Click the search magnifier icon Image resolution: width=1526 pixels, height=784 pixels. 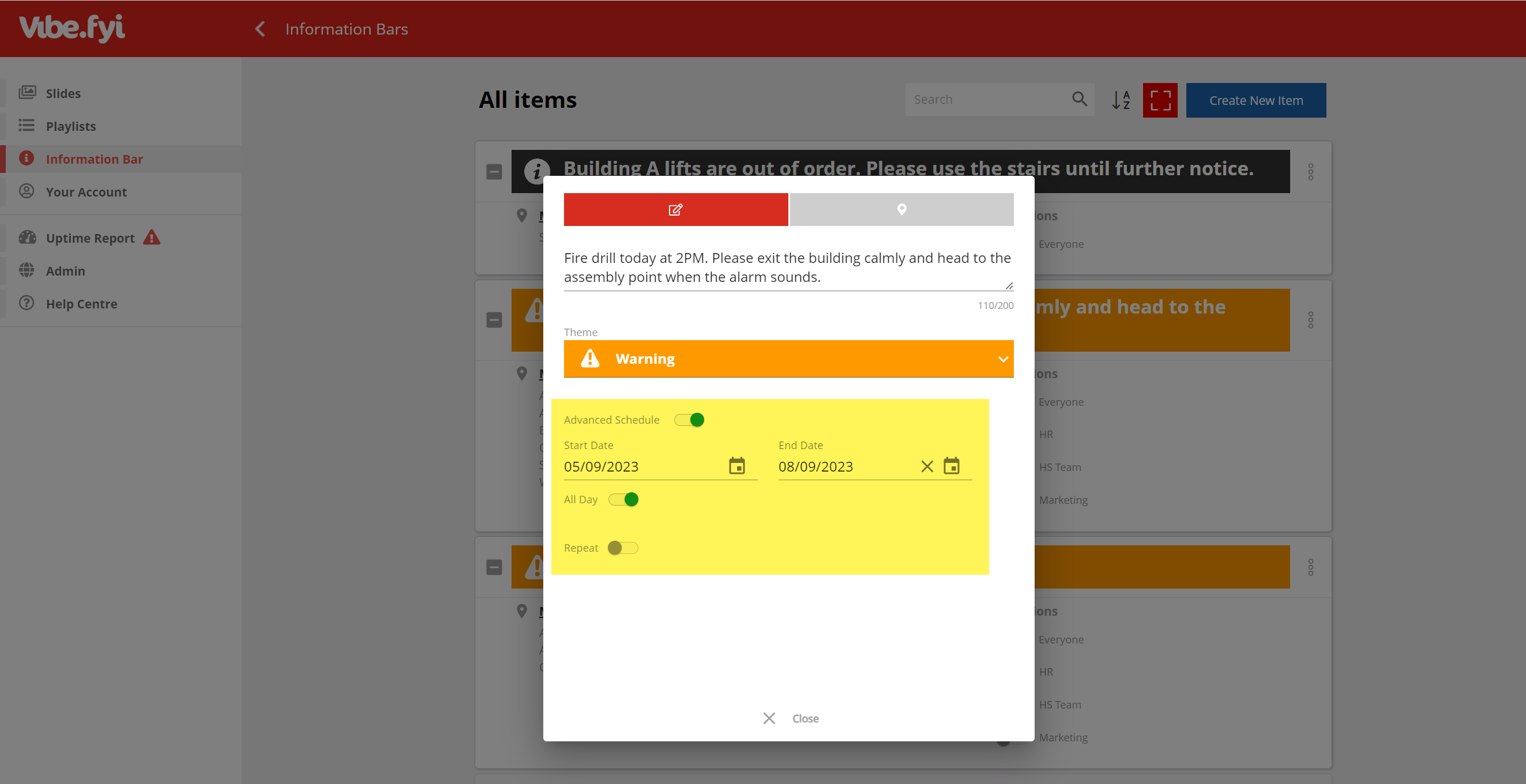1080,100
